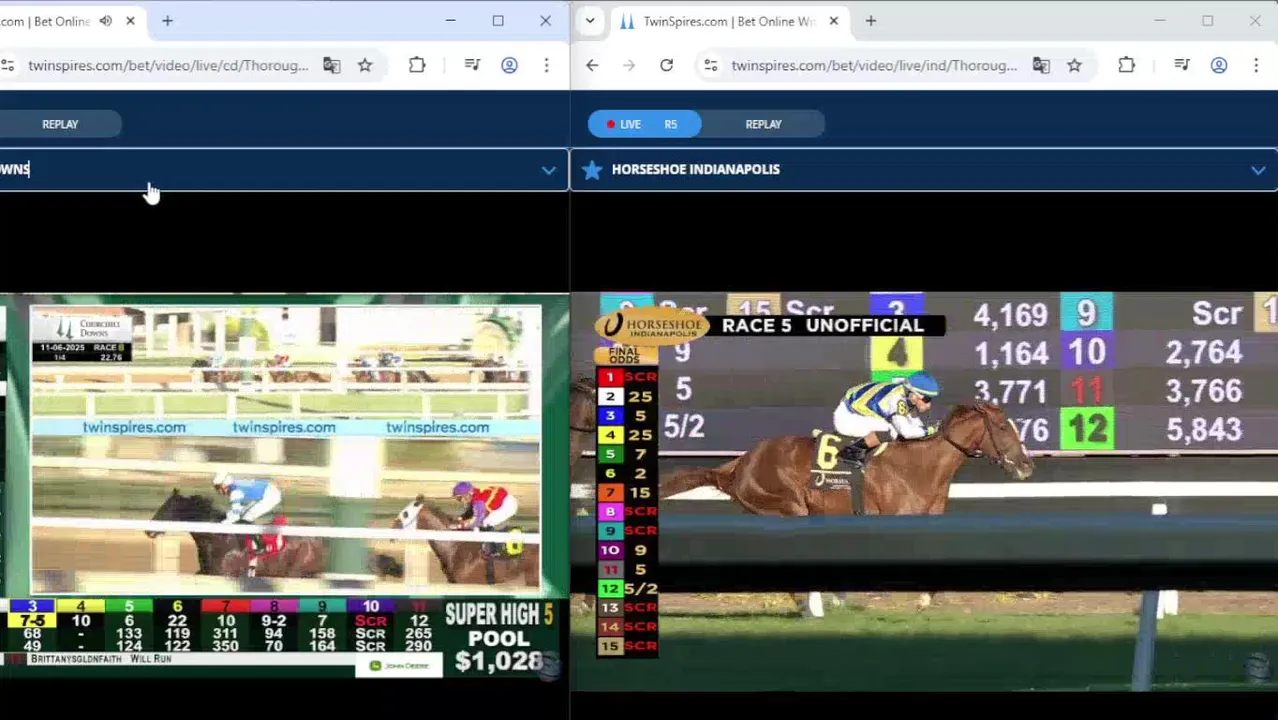Click the Horseshoe Indianapolis race video
The image size is (1278, 720).
click(924, 490)
